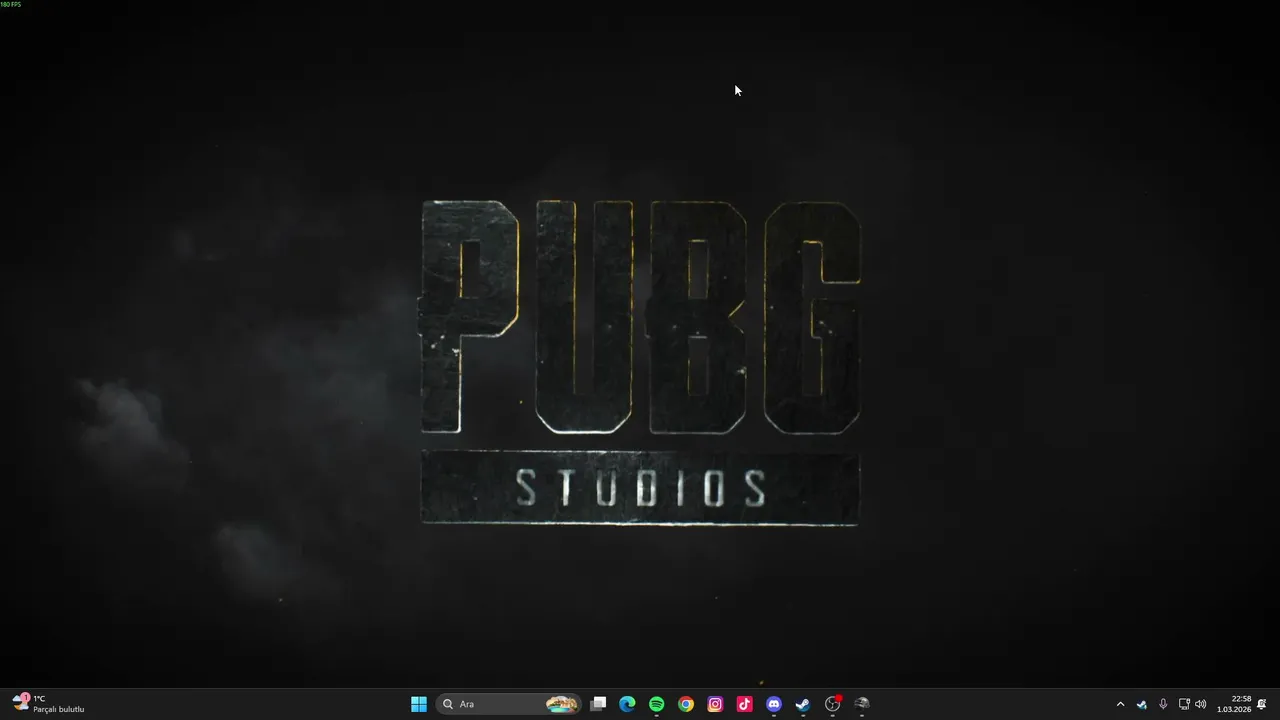Click Steam icon in system tray
The height and width of the screenshot is (720, 1280).
pyautogui.click(x=1142, y=704)
